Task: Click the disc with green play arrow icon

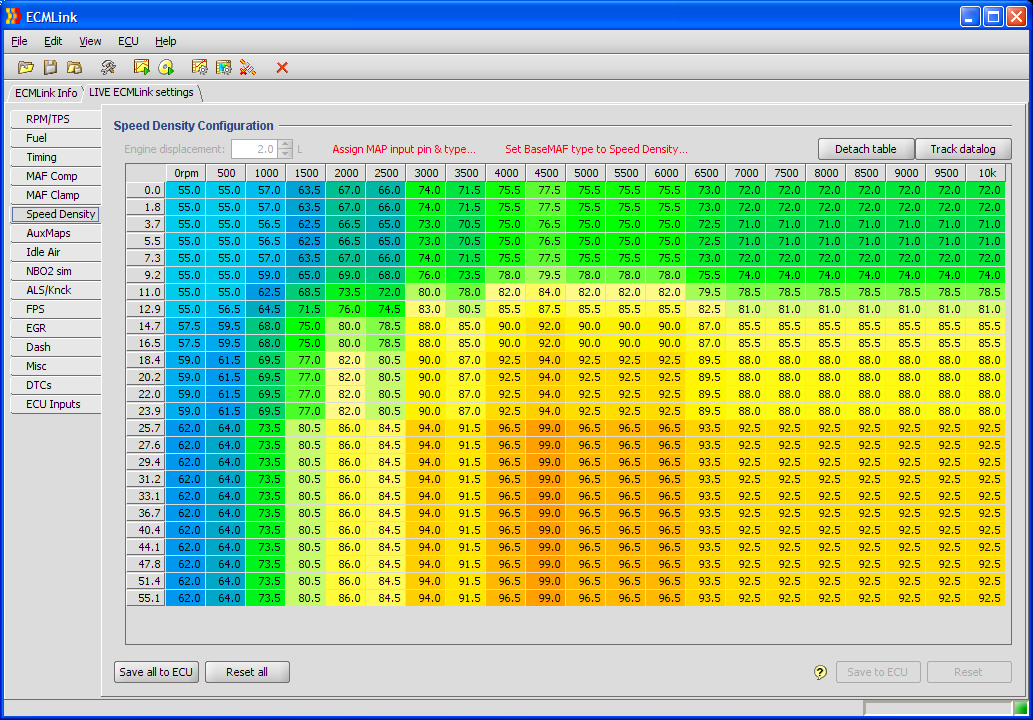Action: tap(166, 67)
